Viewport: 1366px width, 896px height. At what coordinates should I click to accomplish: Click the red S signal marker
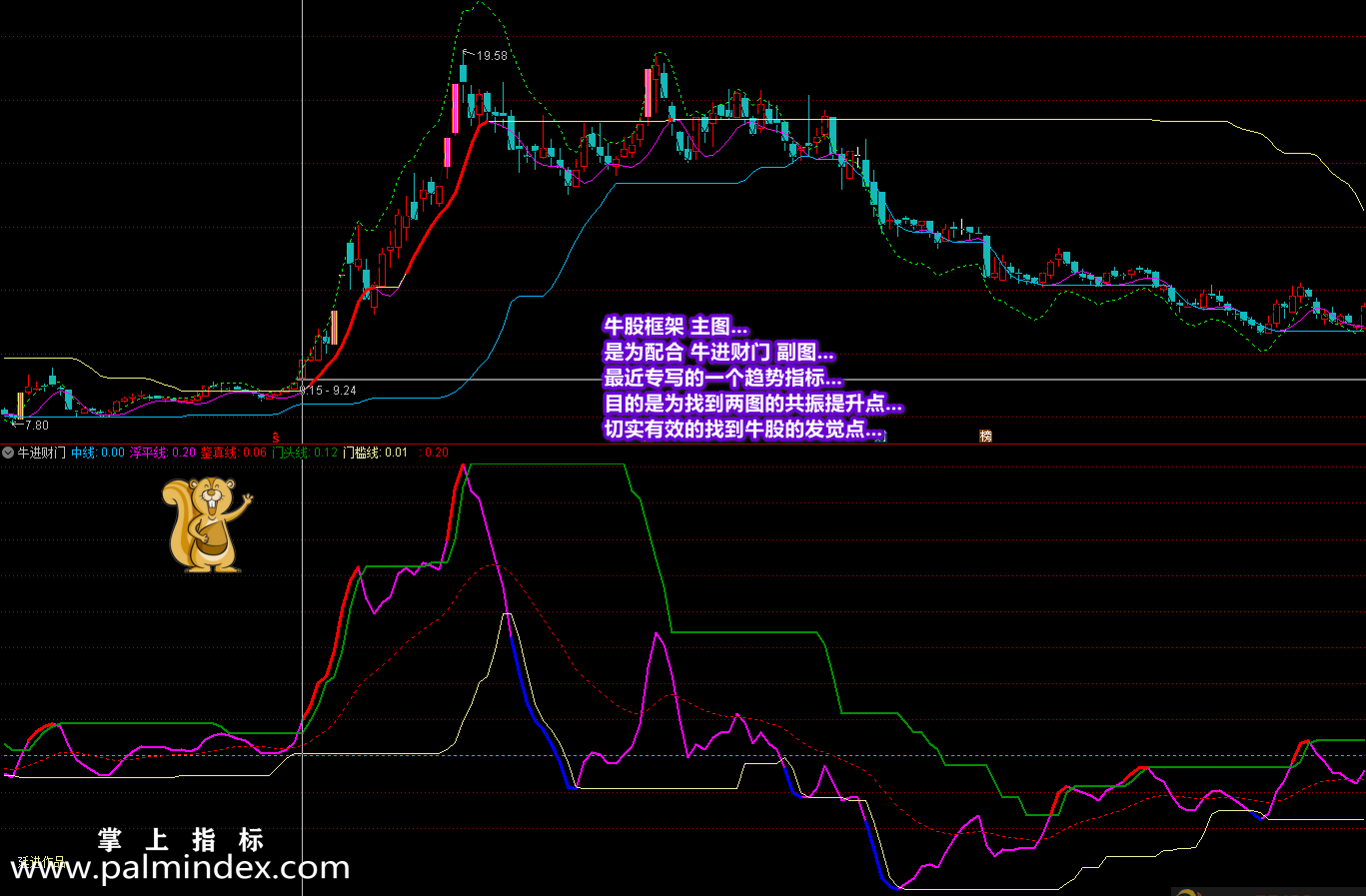[276, 438]
